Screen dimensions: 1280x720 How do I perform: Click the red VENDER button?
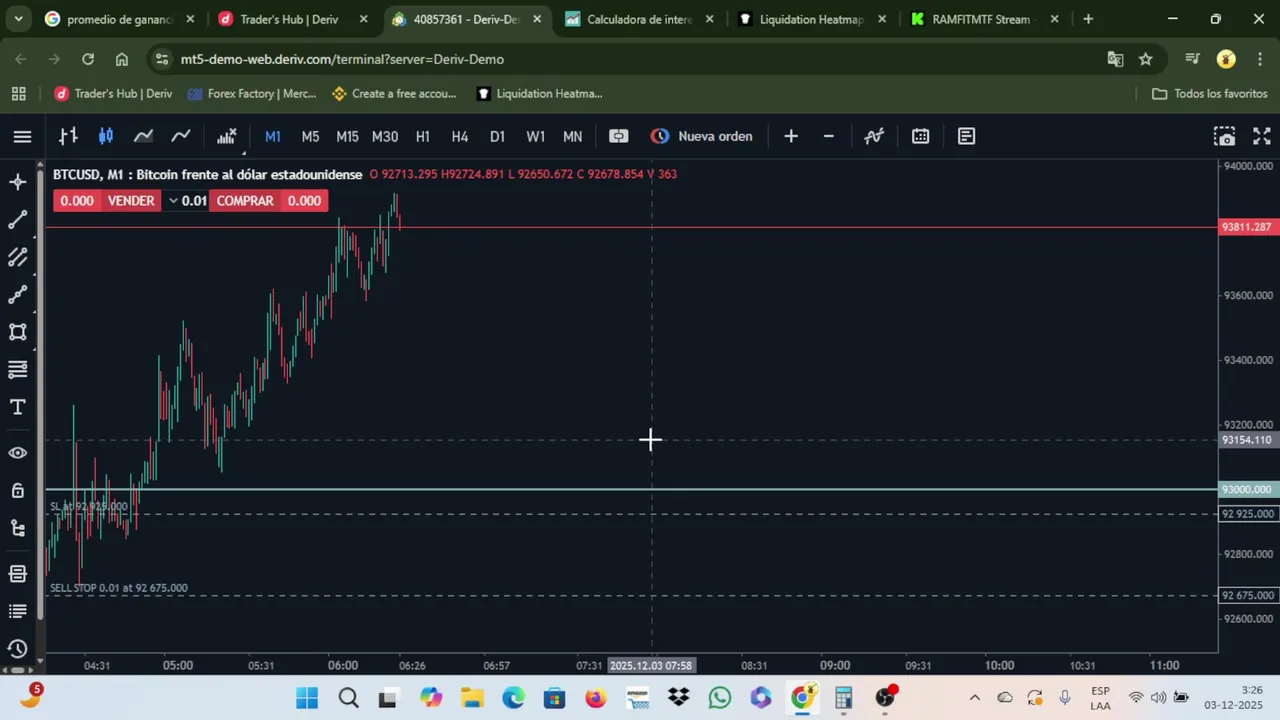click(x=131, y=201)
